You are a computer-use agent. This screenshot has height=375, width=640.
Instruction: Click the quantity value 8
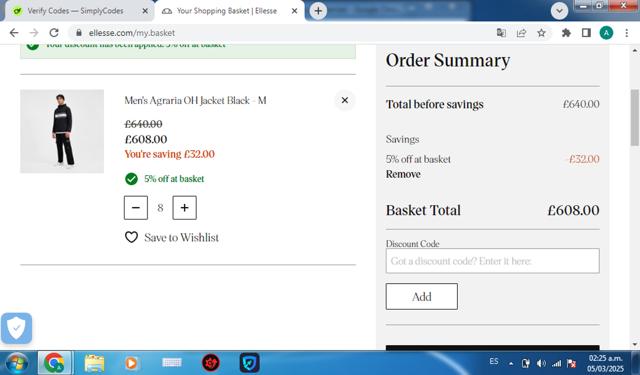point(160,208)
